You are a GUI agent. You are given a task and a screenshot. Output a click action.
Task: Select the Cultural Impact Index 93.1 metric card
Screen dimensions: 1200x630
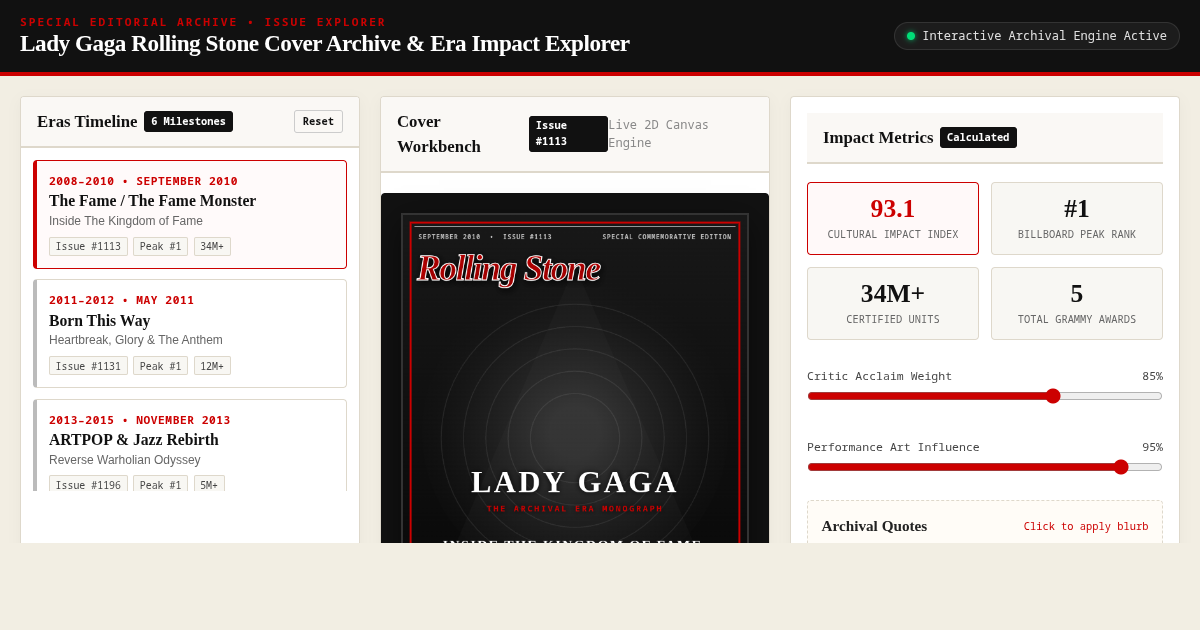[893, 218]
